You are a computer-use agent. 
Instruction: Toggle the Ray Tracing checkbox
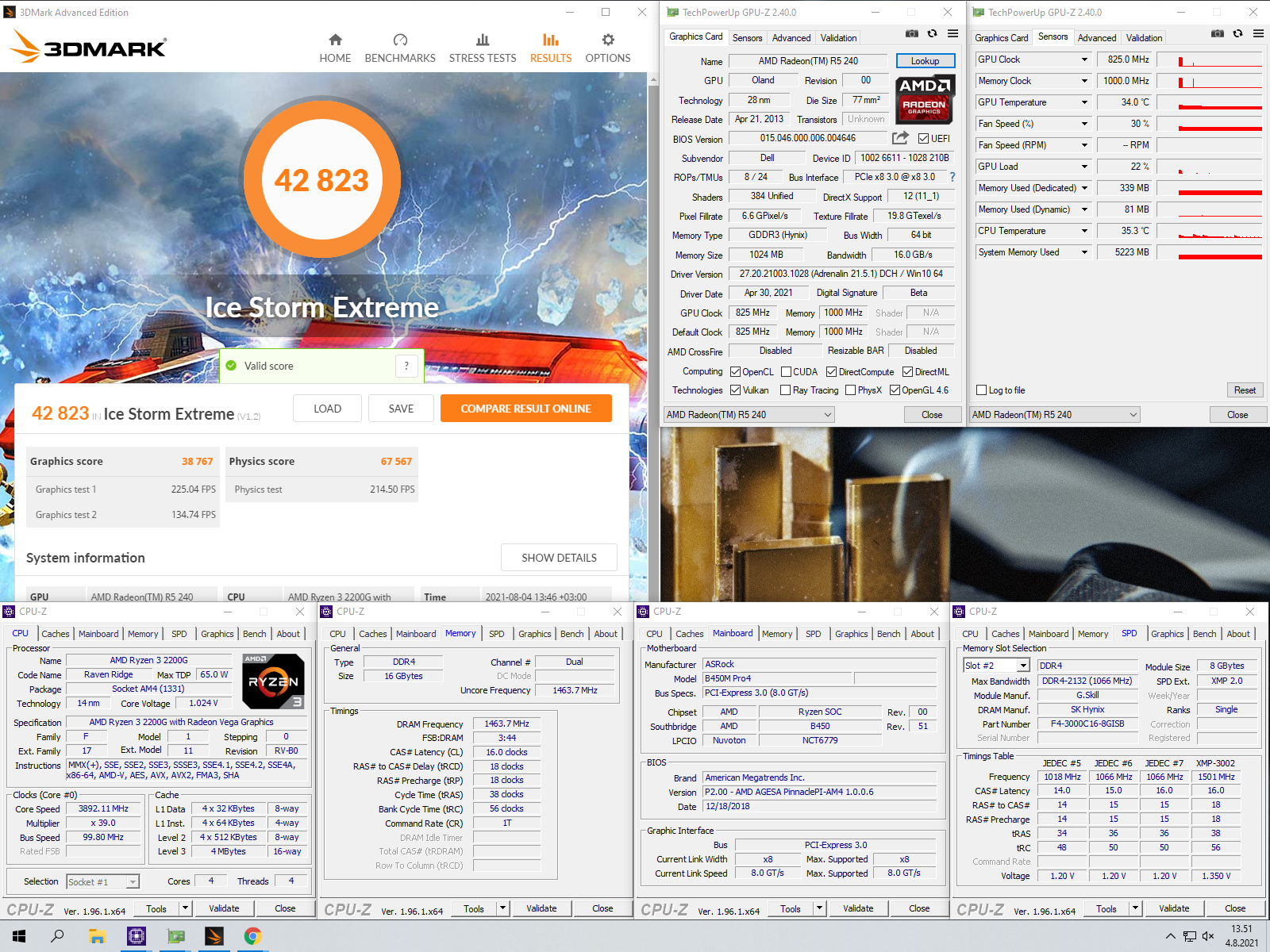(x=785, y=390)
